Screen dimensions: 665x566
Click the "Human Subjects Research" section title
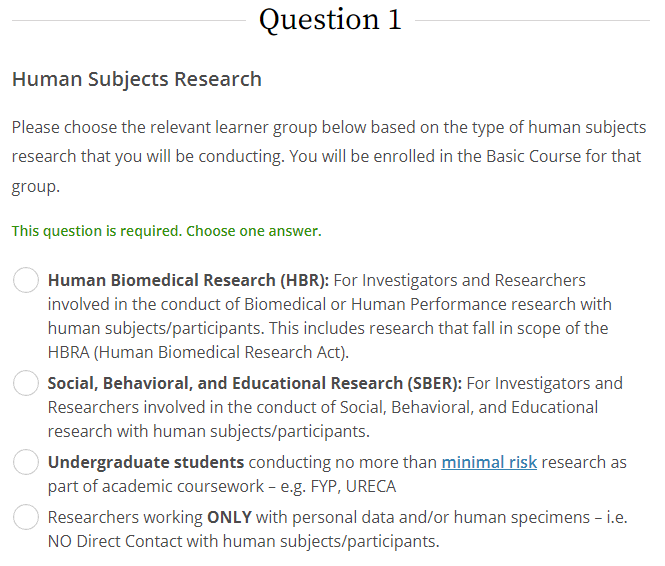pos(137,79)
